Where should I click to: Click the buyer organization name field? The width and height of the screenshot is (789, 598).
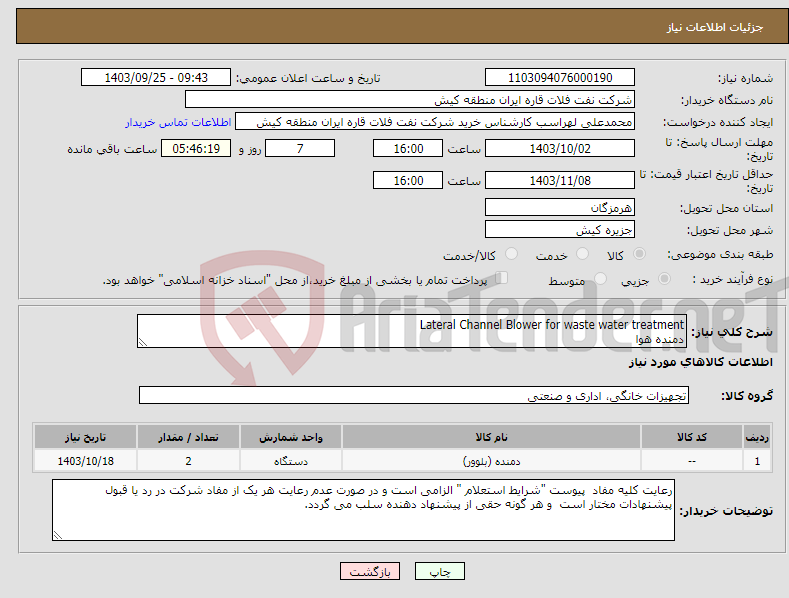410,100
